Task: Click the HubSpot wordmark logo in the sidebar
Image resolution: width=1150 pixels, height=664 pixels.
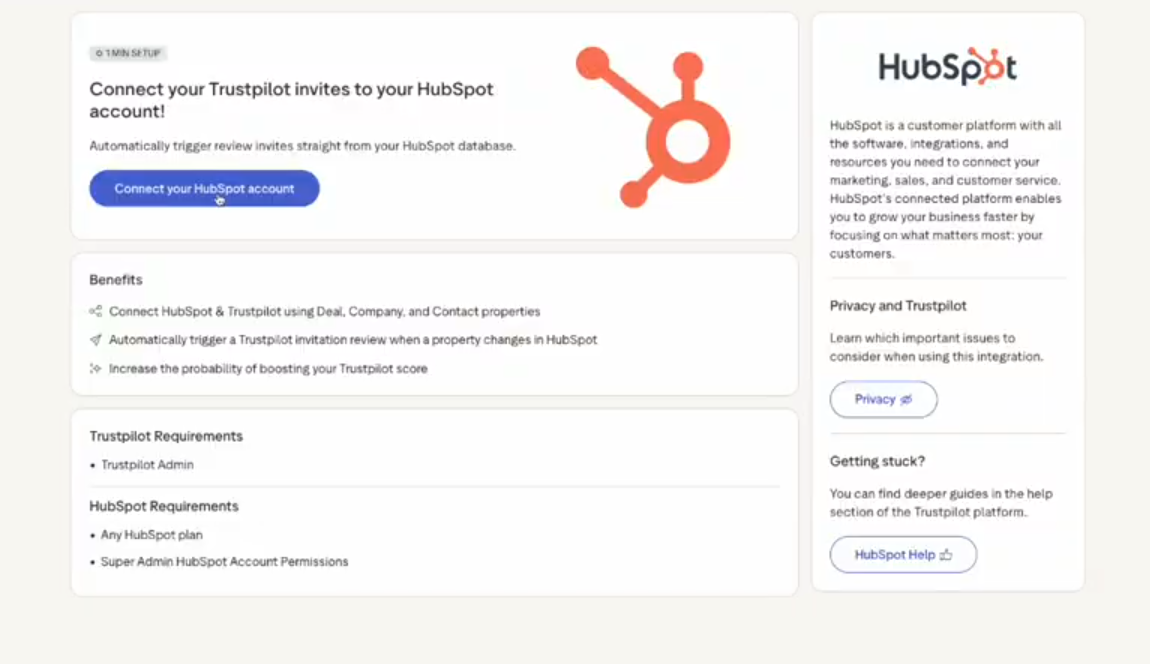Action: click(946, 69)
